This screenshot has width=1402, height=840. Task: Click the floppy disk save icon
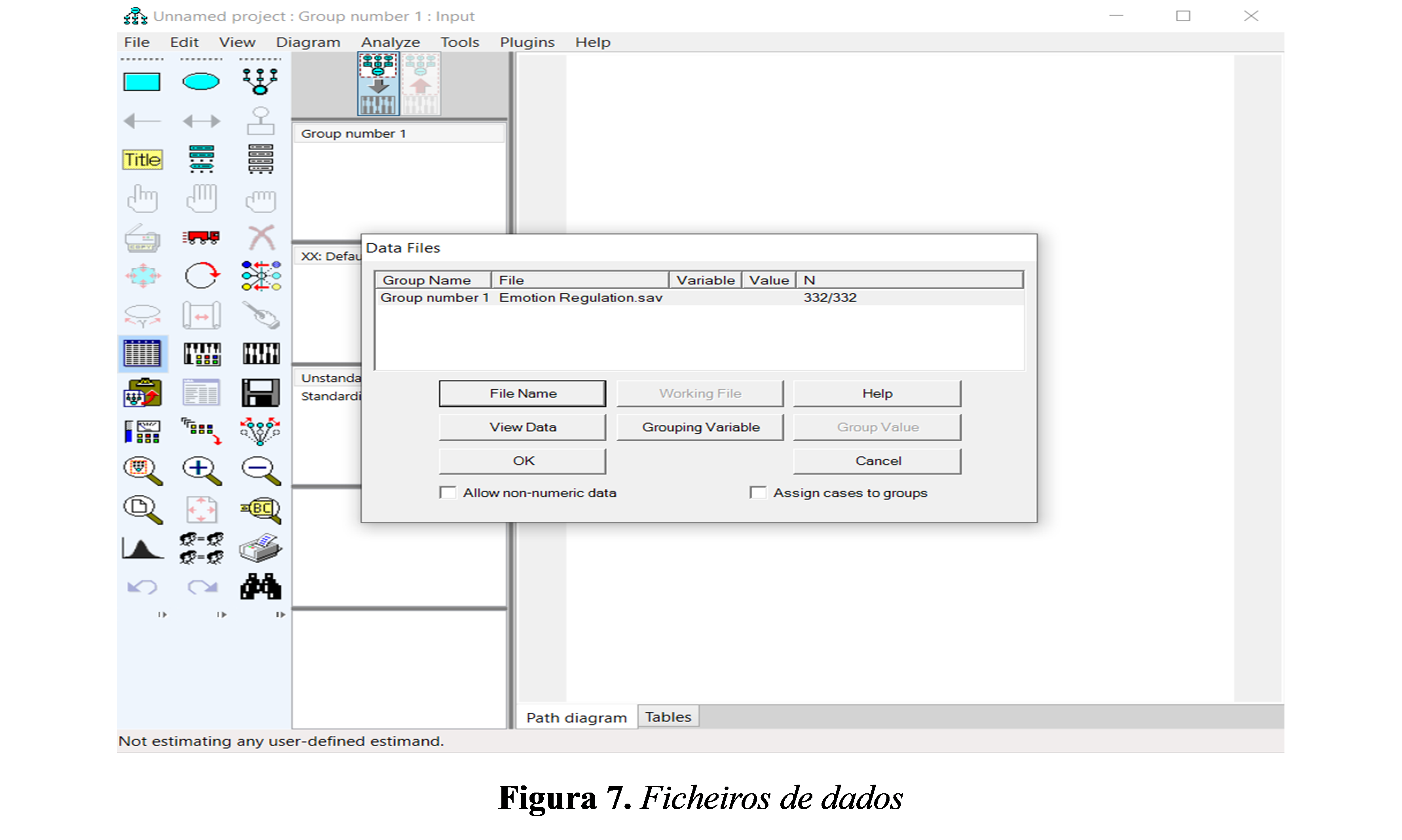pyautogui.click(x=260, y=392)
